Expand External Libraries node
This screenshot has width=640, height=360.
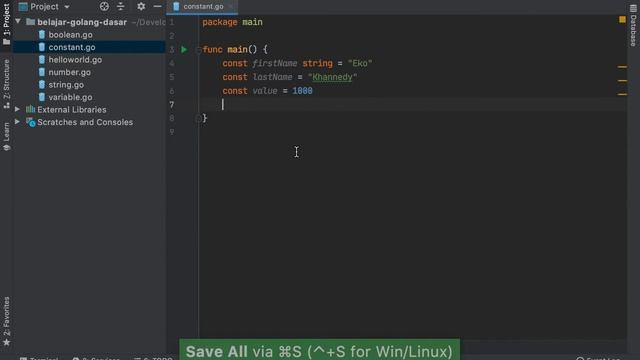(18, 109)
